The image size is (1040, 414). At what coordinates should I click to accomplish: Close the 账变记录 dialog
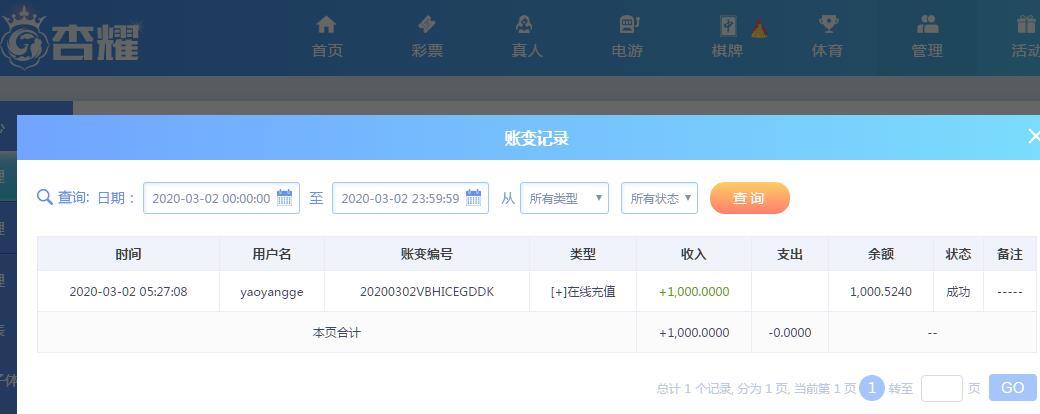pyautogui.click(x=1033, y=137)
